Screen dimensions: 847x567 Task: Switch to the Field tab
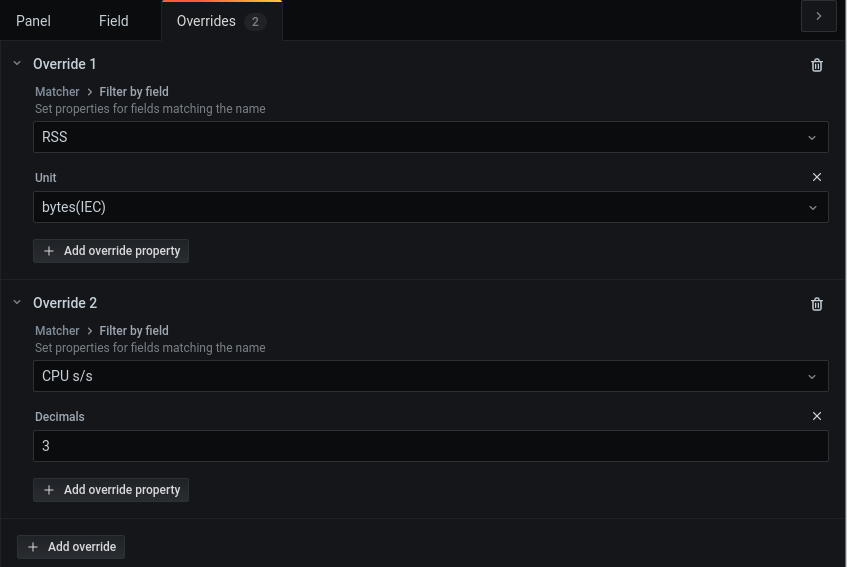point(113,21)
